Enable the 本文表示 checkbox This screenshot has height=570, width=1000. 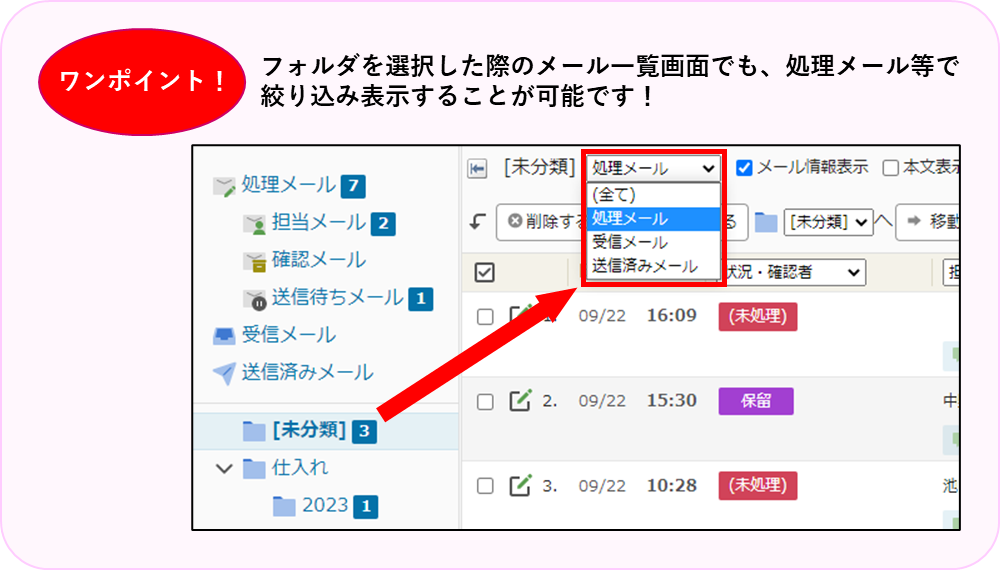(890, 168)
